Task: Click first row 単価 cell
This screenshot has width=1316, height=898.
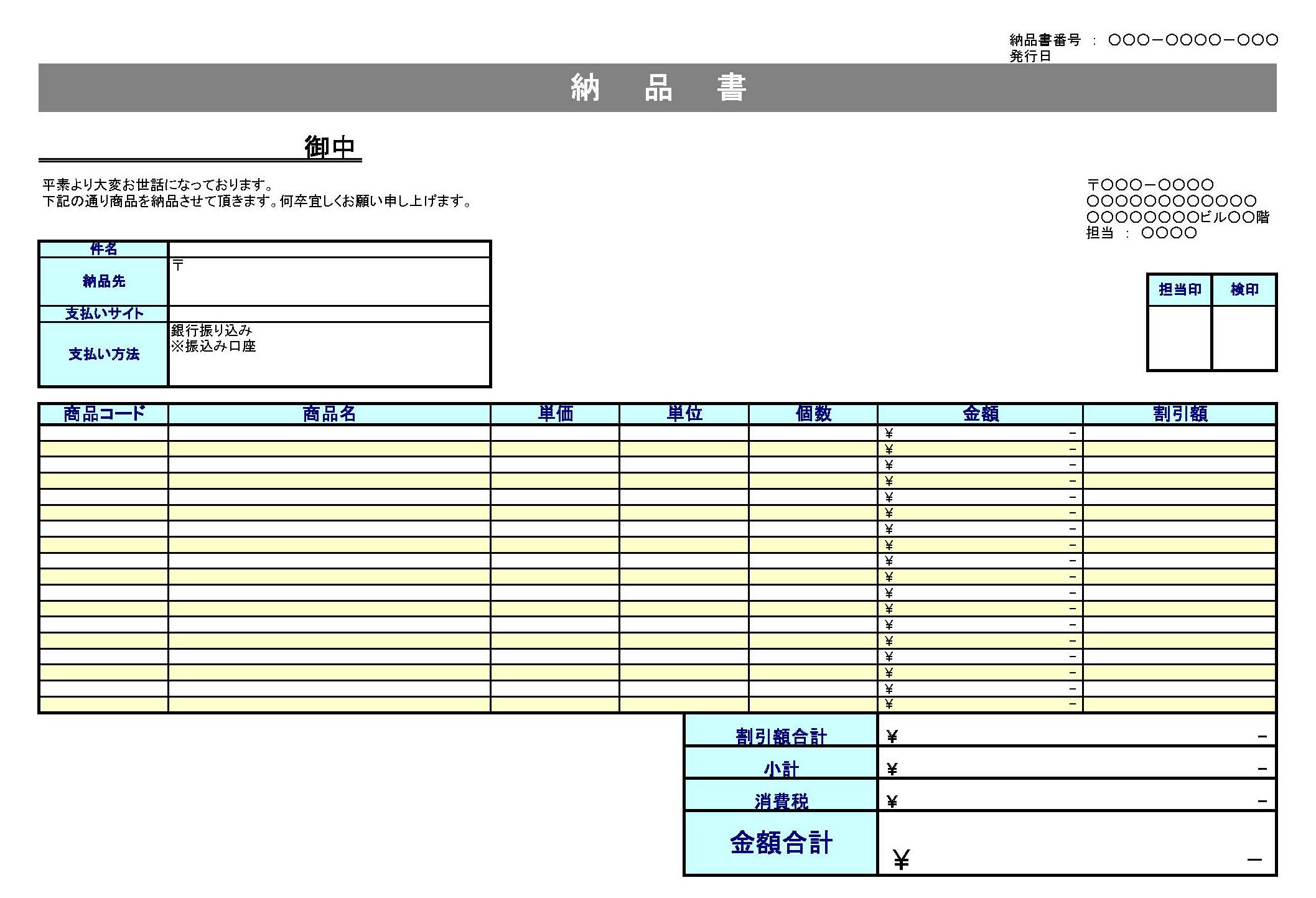Action: pyautogui.click(x=555, y=433)
